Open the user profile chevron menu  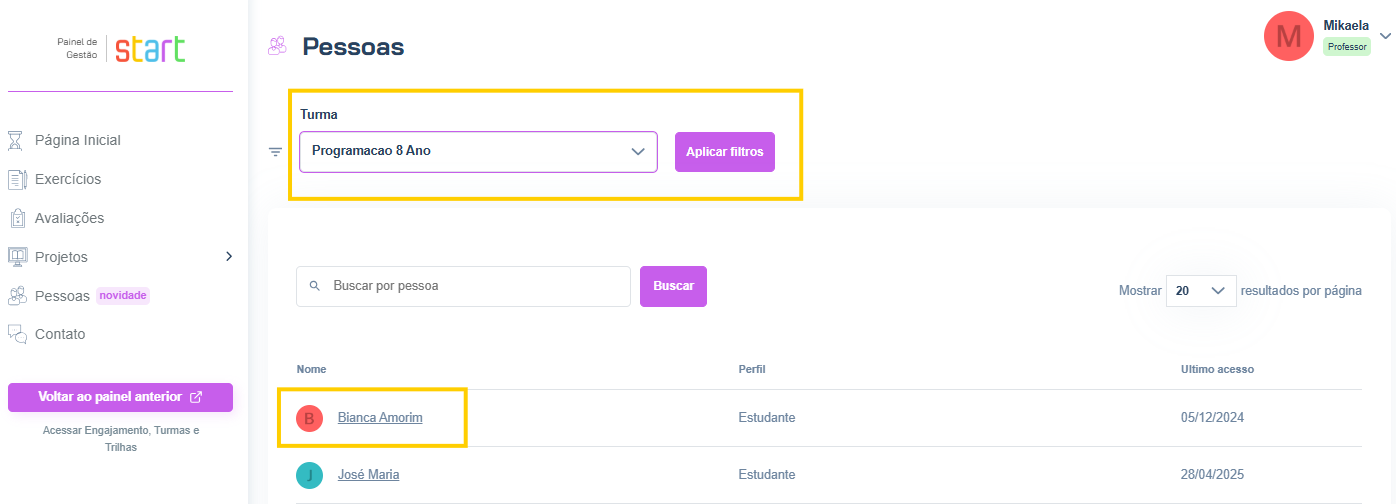click(1385, 36)
